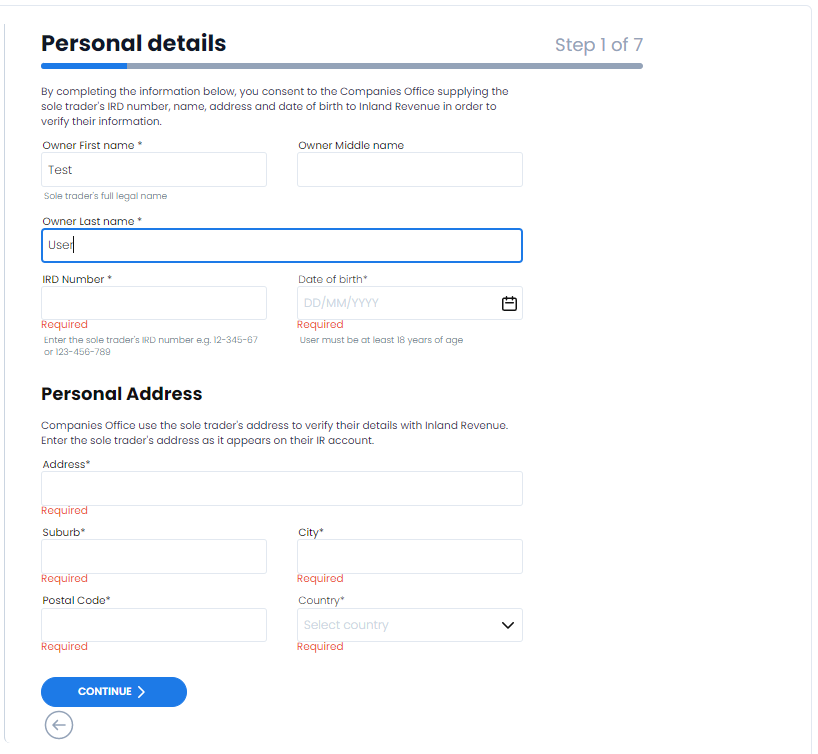Click the chevron inside the Continue button

tap(141, 692)
